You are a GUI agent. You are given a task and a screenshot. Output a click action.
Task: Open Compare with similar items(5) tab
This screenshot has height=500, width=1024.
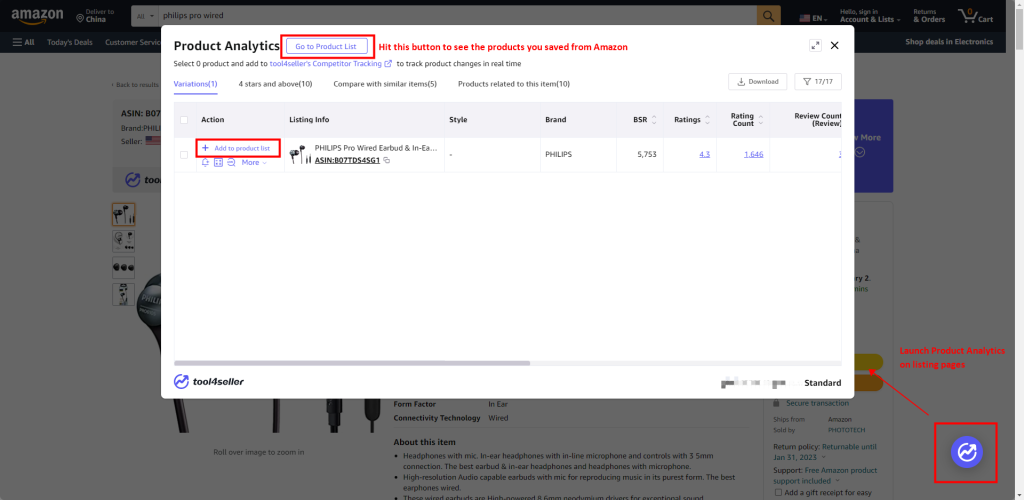coord(385,84)
